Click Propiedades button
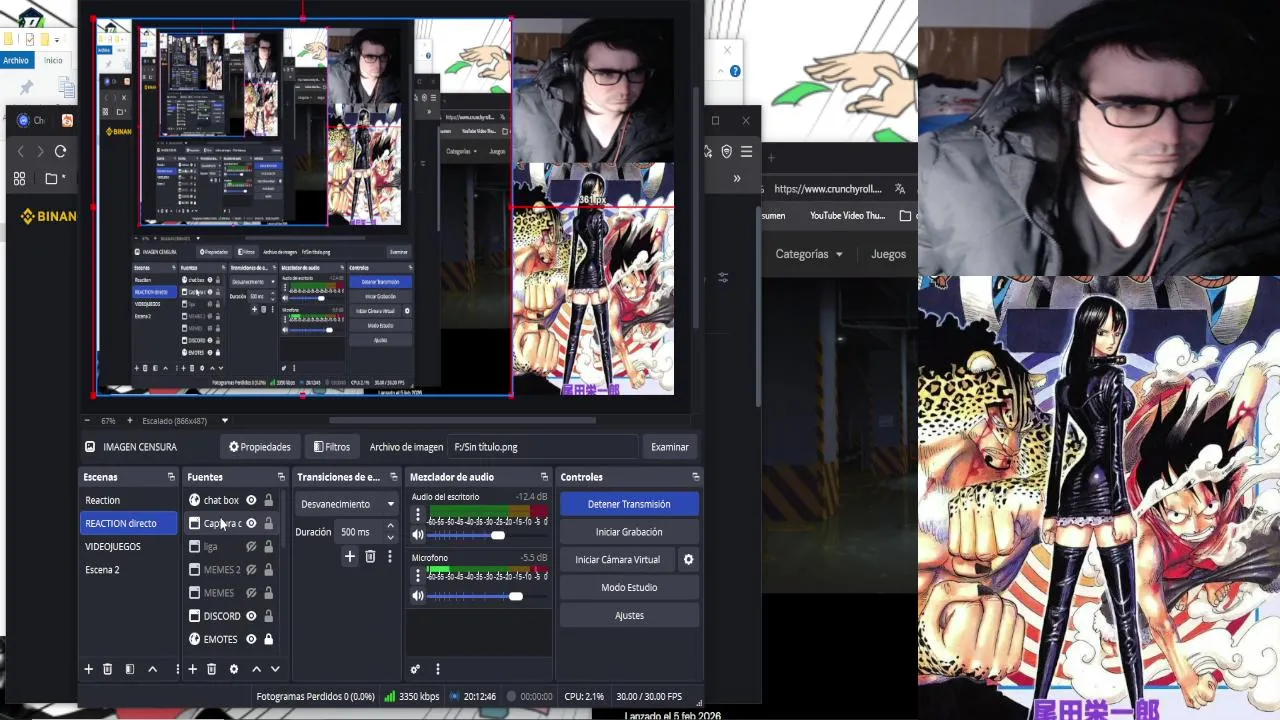The width and height of the screenshot is (1280, 720). (x=259, y=447)
